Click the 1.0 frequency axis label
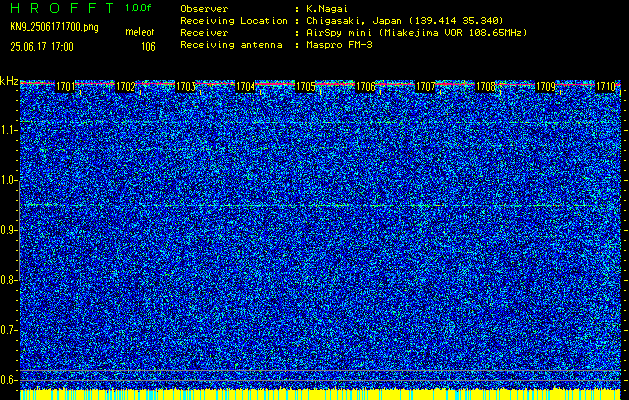This screenshot has height=400, width=629. point(9,180)
